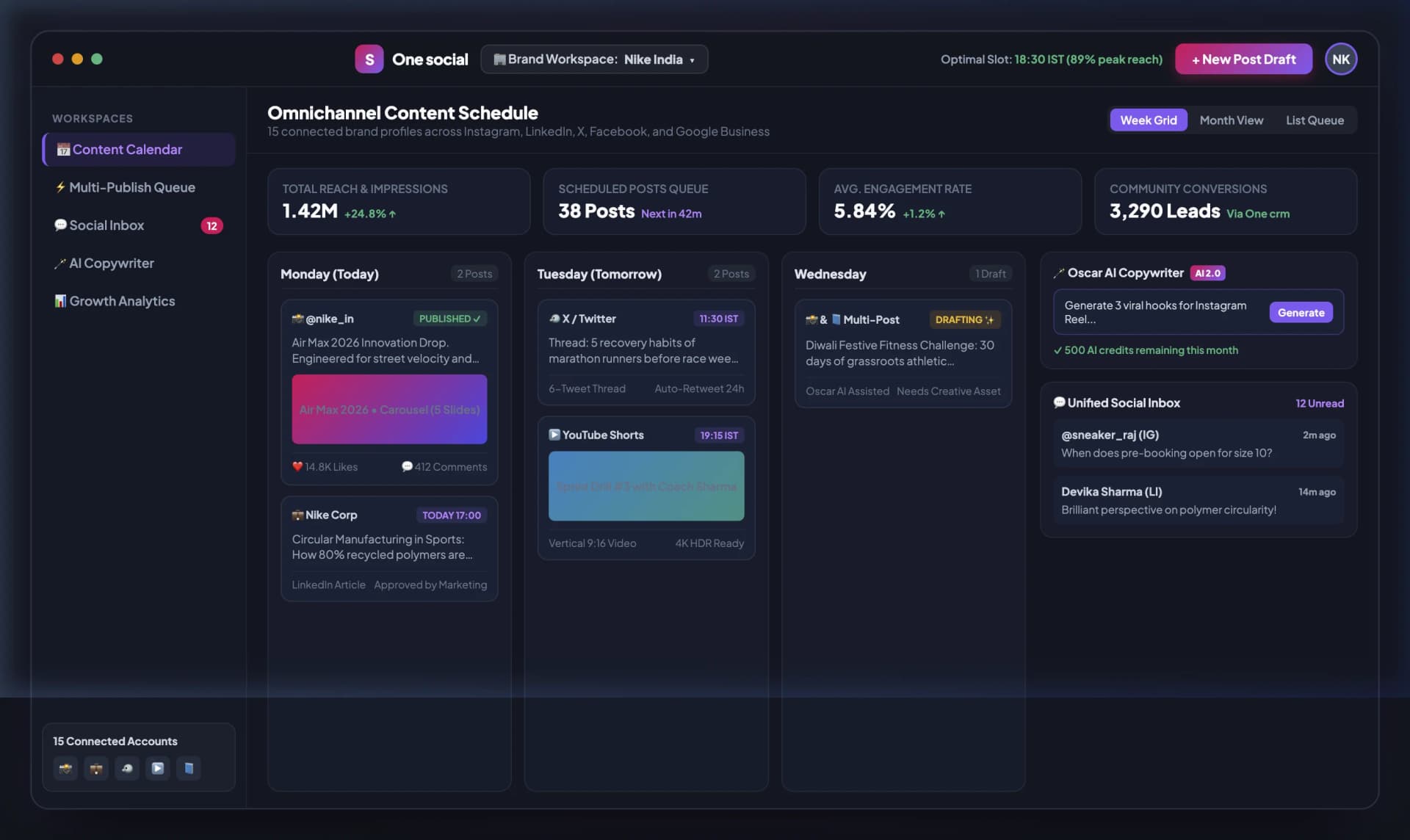Viewport: 1410px width, 840px height.
Task: Click the + New Post Draft button
Action: [1243, 59]
